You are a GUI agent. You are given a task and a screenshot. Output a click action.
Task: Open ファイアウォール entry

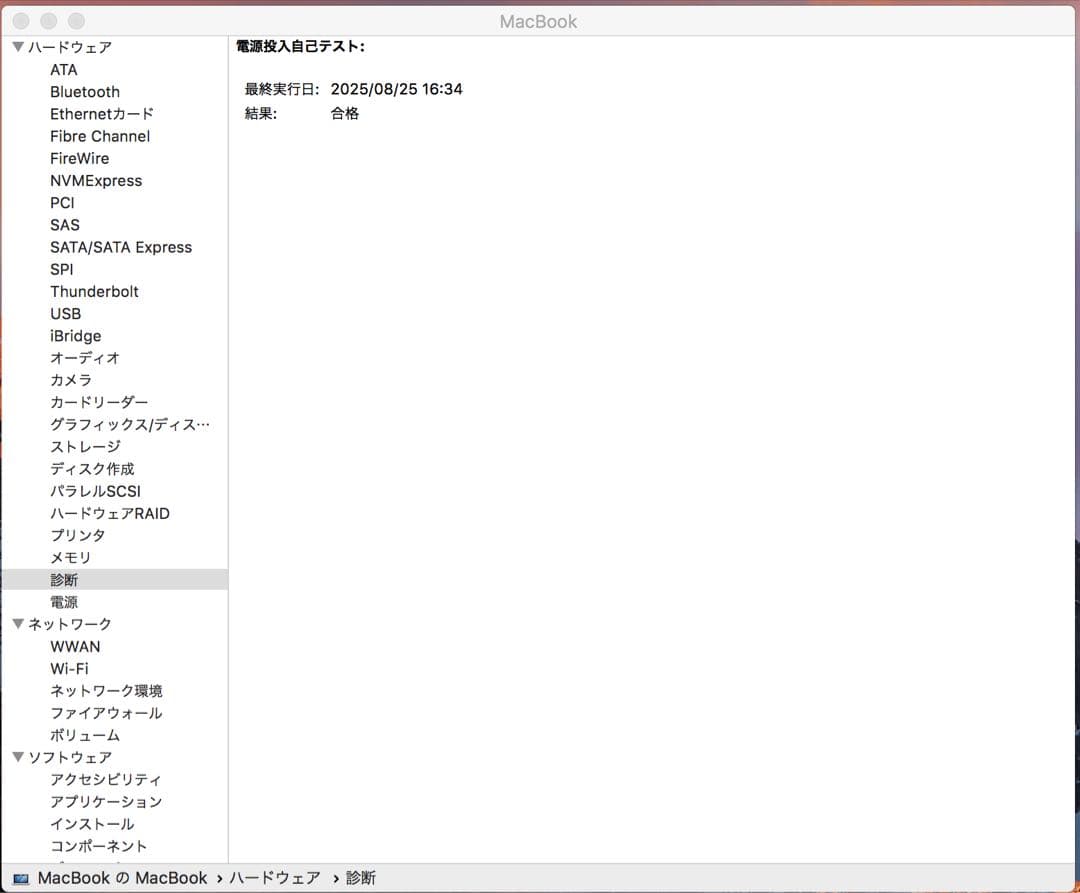pos(106,713)
